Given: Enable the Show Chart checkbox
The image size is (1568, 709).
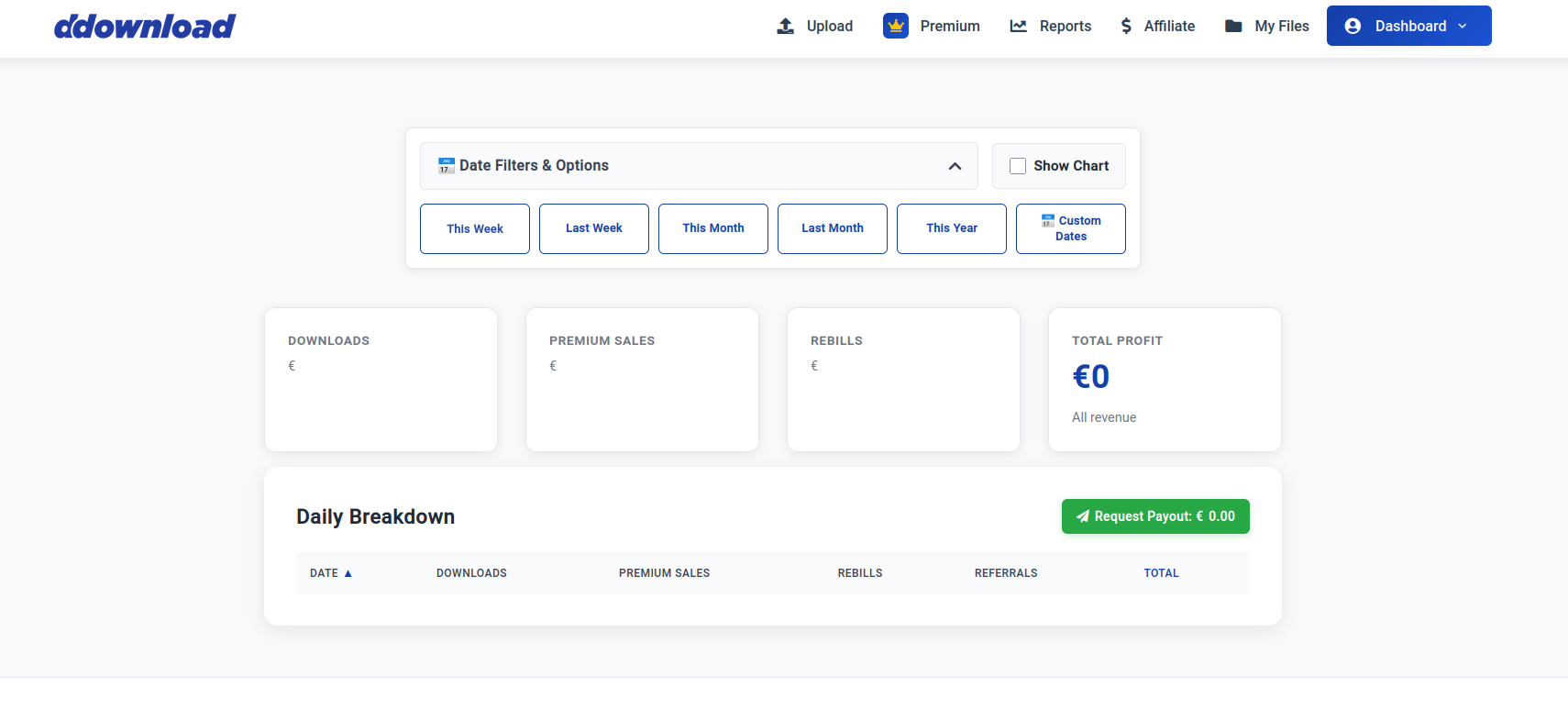Looking at the screenshot, I should (1018, 166).
